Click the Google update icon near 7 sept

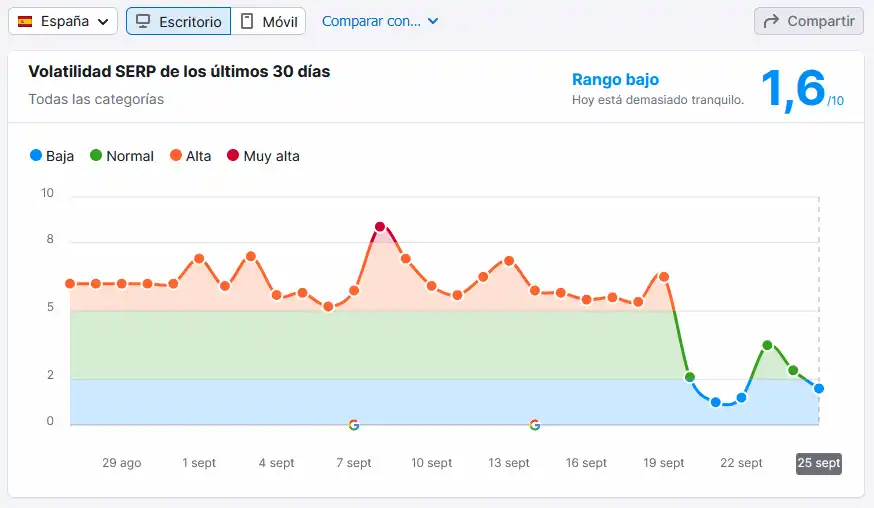pyautogui.click(x=353, y=425)
